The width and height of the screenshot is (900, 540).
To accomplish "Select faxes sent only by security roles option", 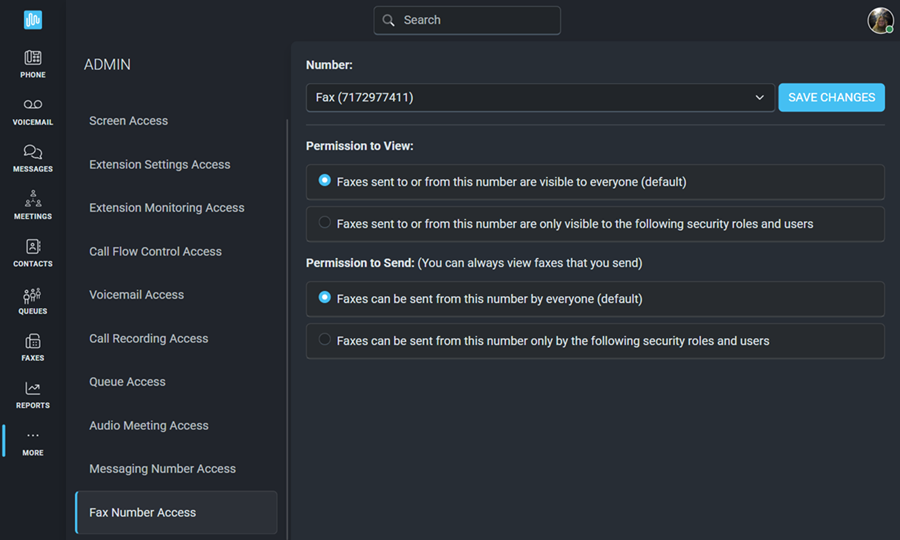I will click(324, 340).
